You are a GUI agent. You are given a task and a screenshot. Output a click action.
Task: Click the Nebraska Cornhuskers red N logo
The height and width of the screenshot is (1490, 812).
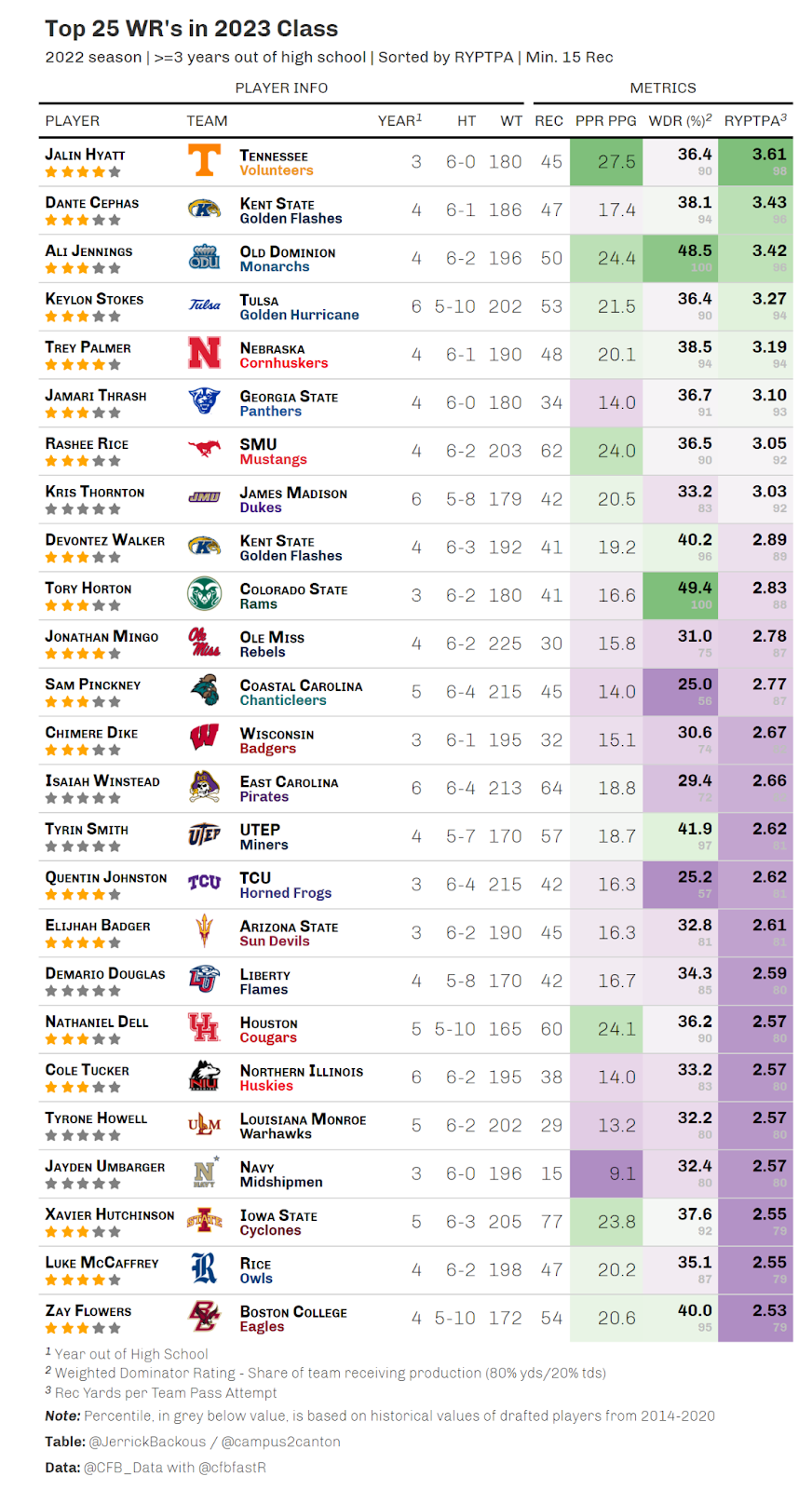click(x=204, y=354)
